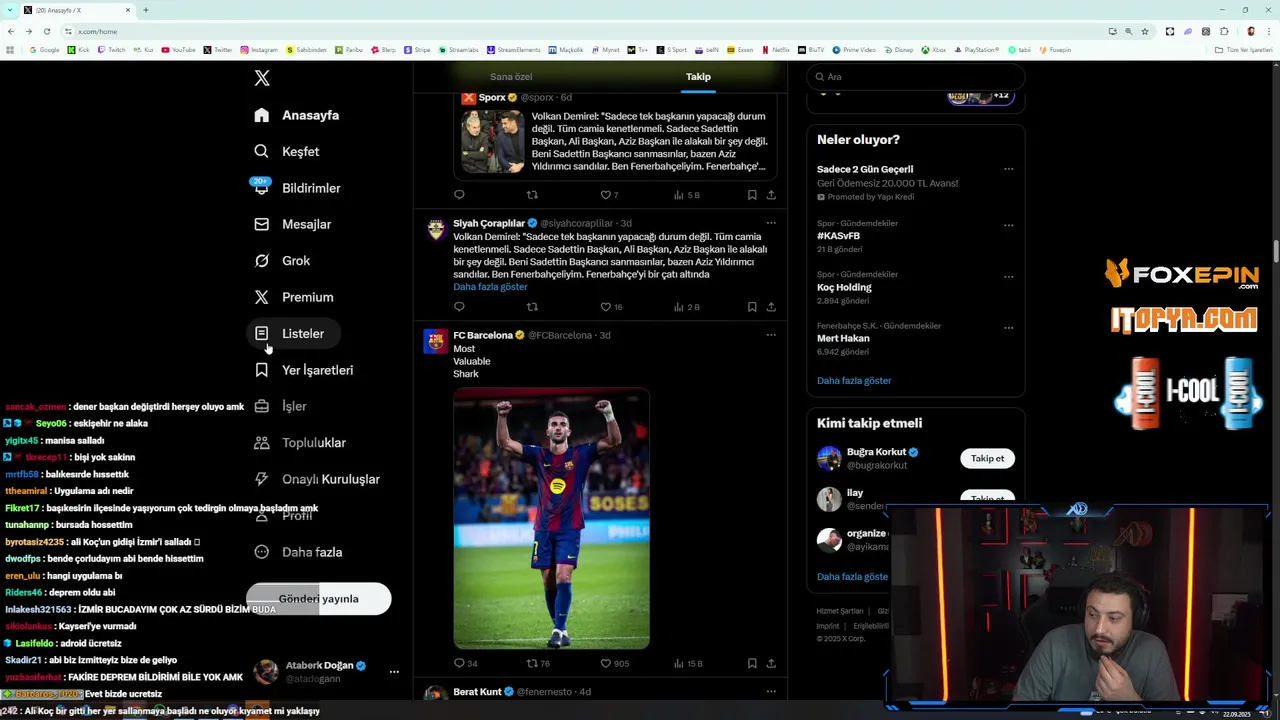The width and height of the screenshot is (1280, 720).
Task: Open a new browser tab
Action: point(146,10)
